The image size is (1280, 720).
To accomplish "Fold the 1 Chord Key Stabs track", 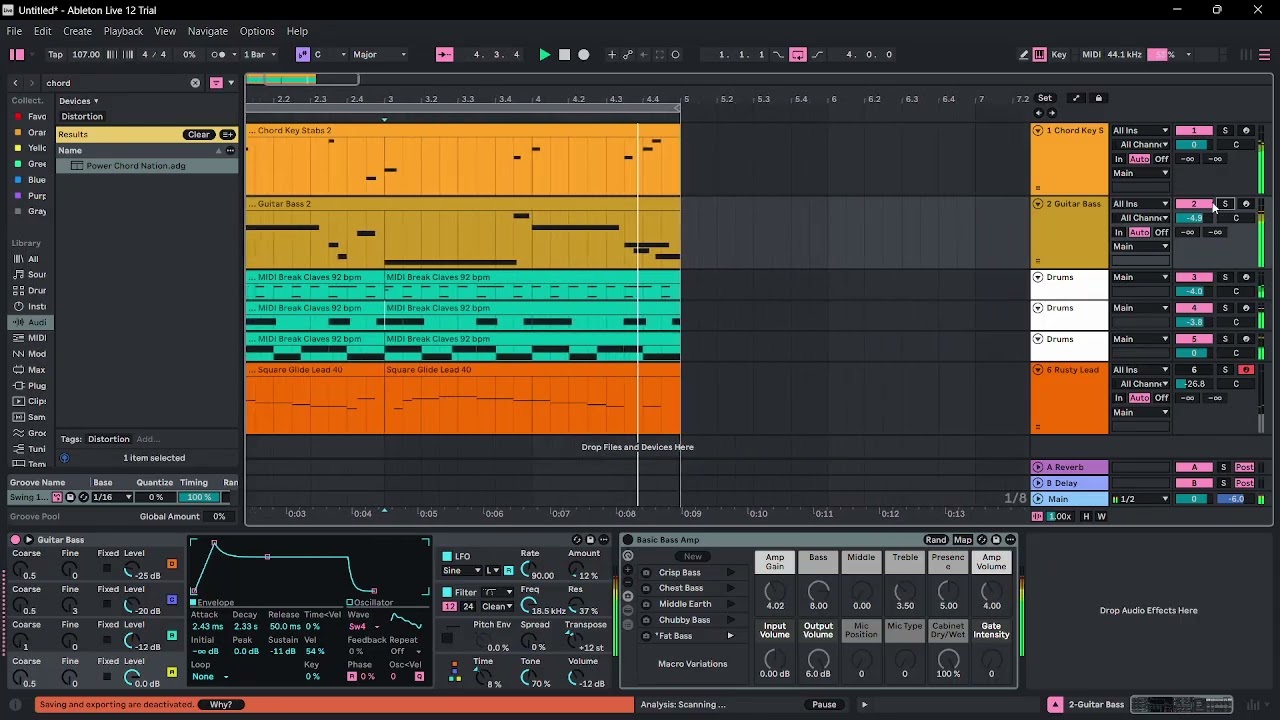I will 1038,131.
